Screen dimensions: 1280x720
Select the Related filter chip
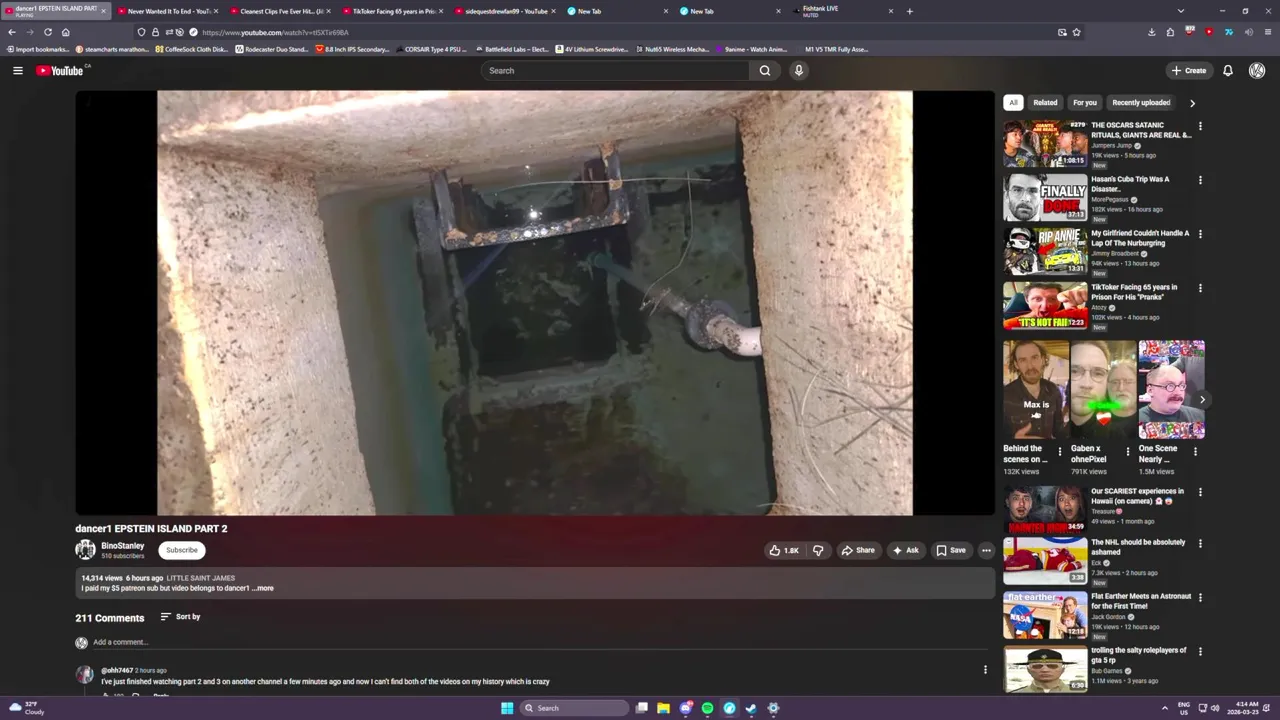click(1045, 102)
